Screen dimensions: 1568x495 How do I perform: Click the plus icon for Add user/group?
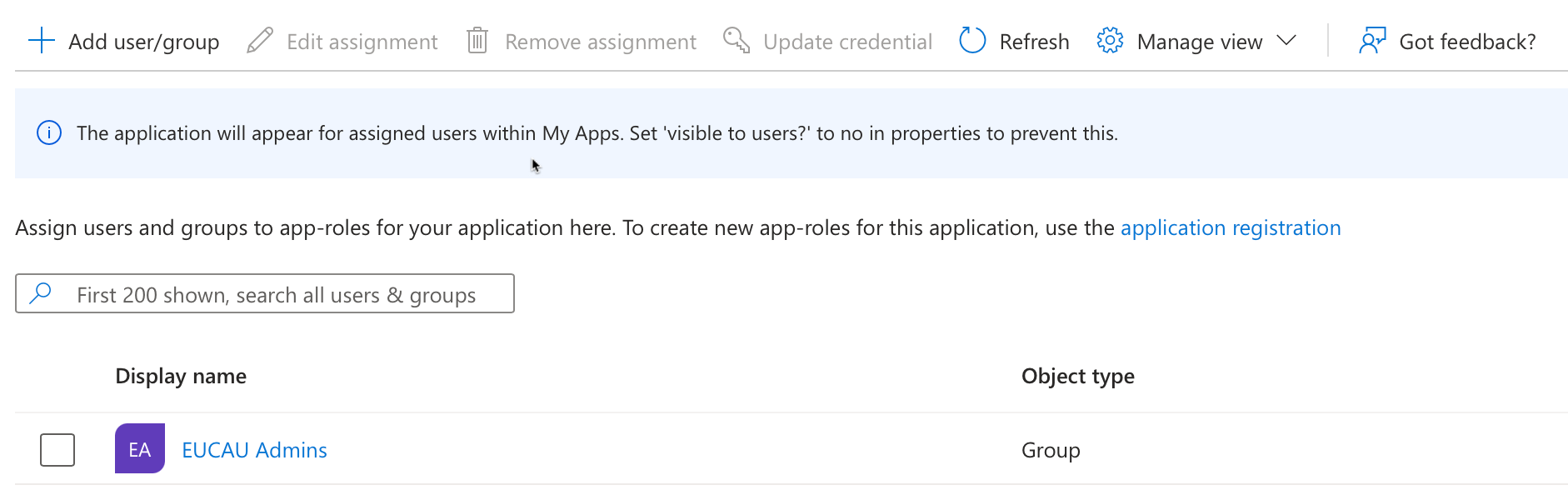pyautogui.click(x=41, y=41)
